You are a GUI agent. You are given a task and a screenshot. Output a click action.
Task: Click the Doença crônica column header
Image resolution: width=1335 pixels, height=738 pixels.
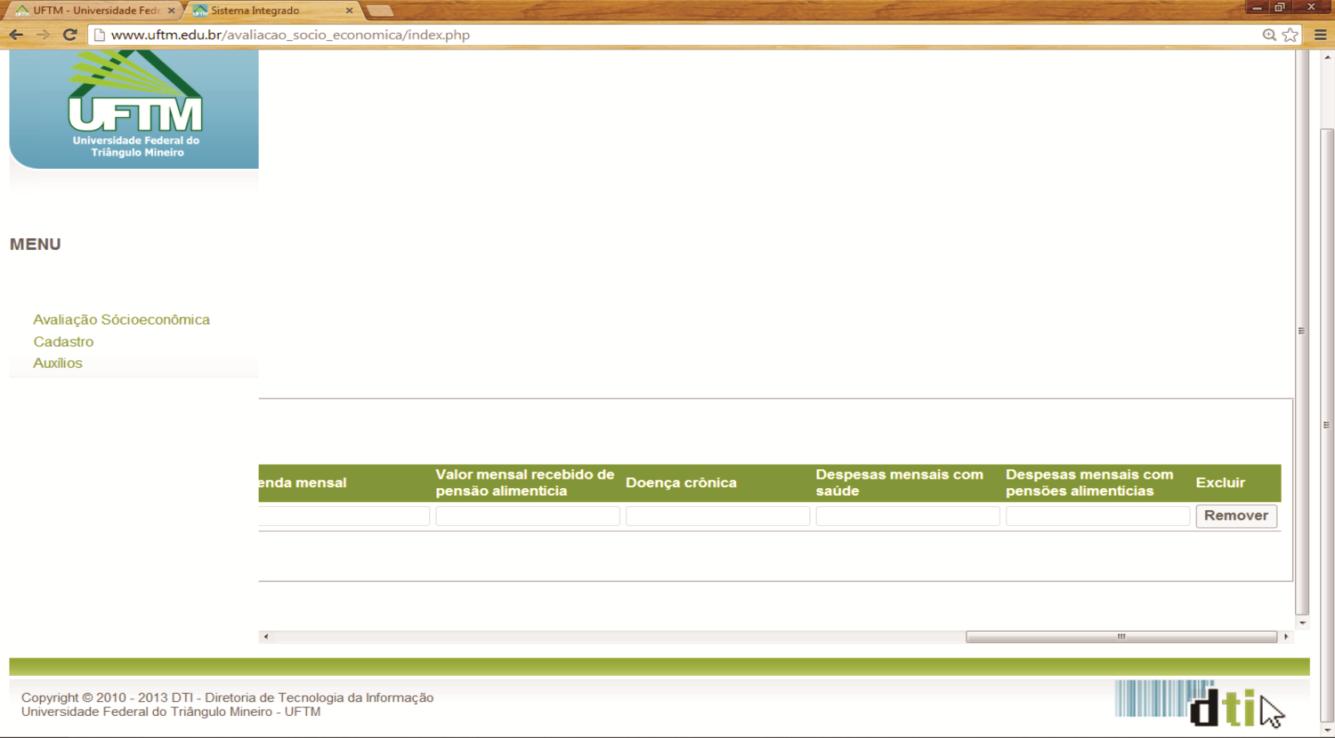[681, 483]
